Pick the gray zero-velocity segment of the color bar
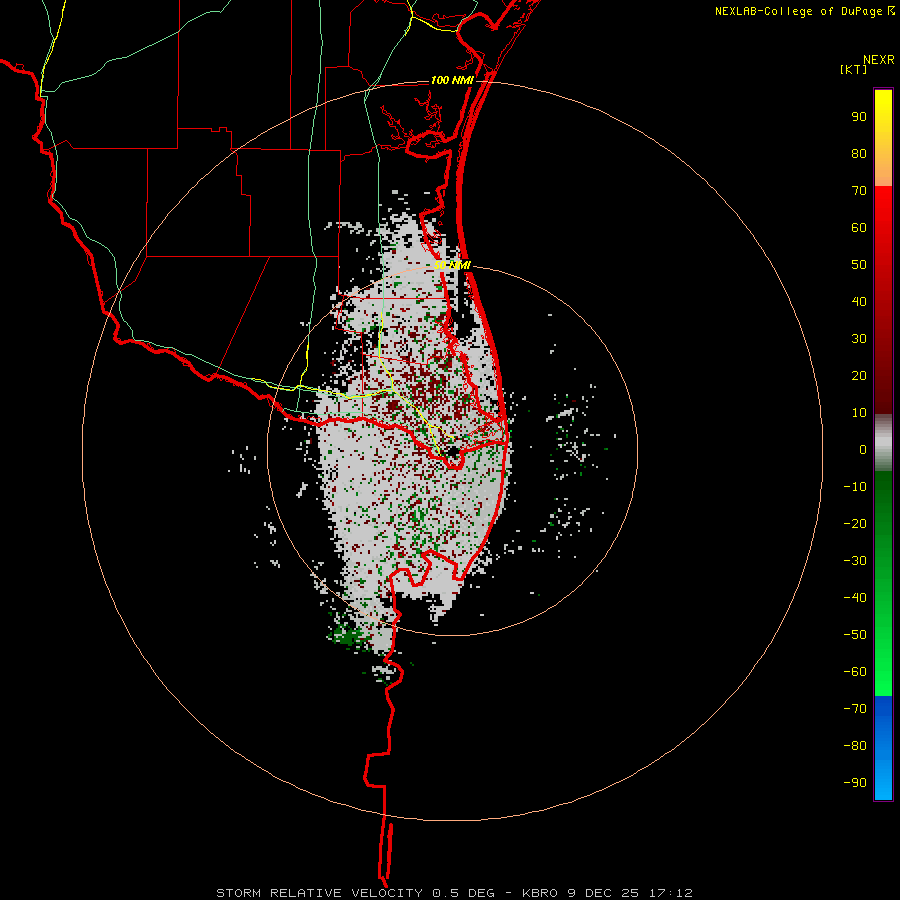Viewport: 900px width, 900px height. (x=883, y=443)
